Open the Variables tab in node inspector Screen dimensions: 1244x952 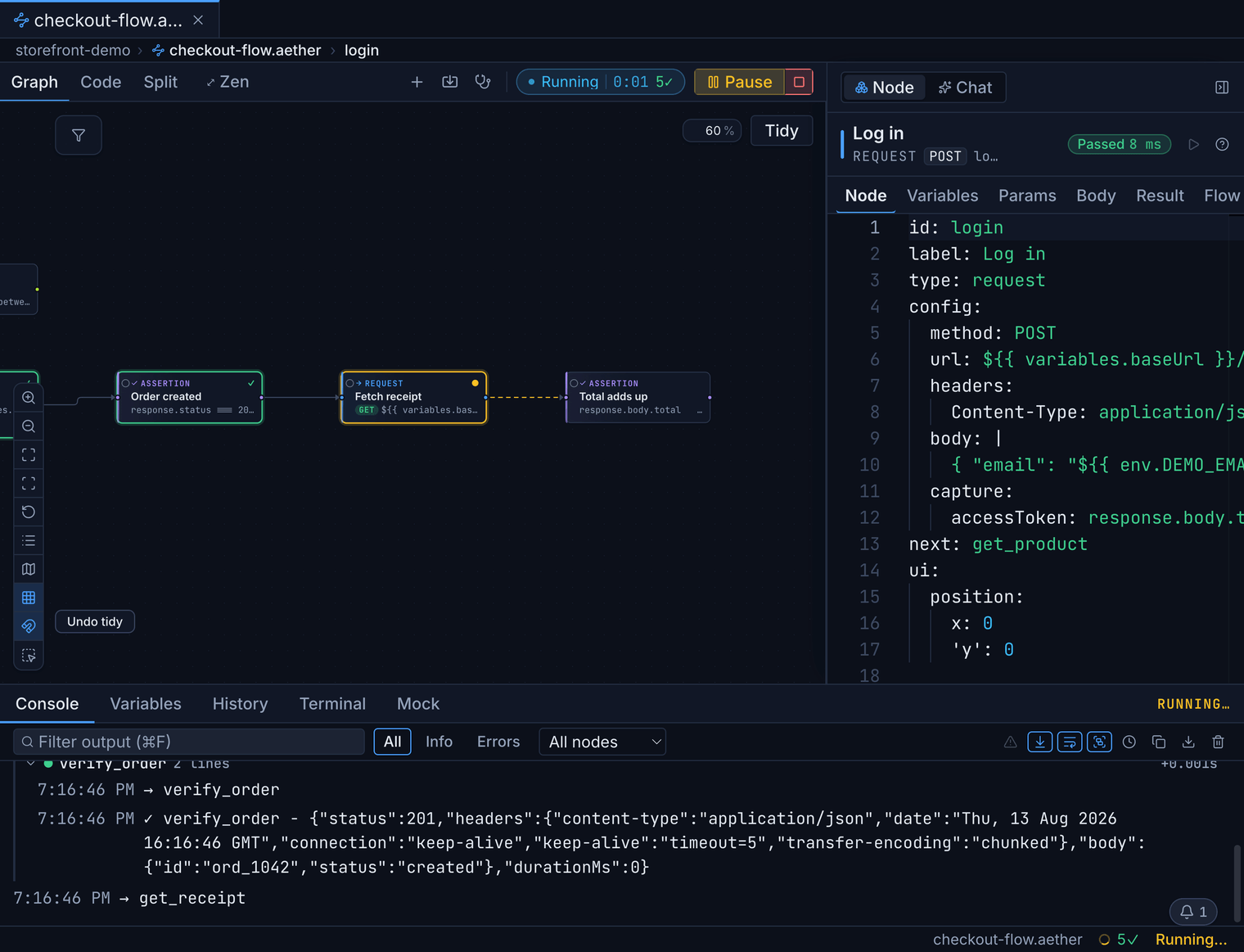(x=943, y=196)
